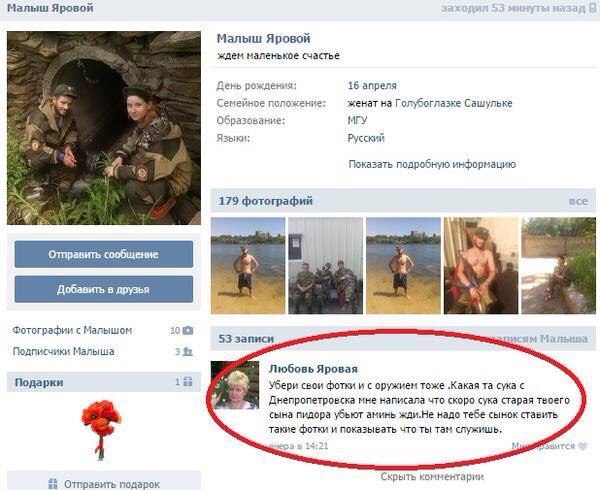
Task: Open the first beach photo thumbnail
Action: pos(248,266)
